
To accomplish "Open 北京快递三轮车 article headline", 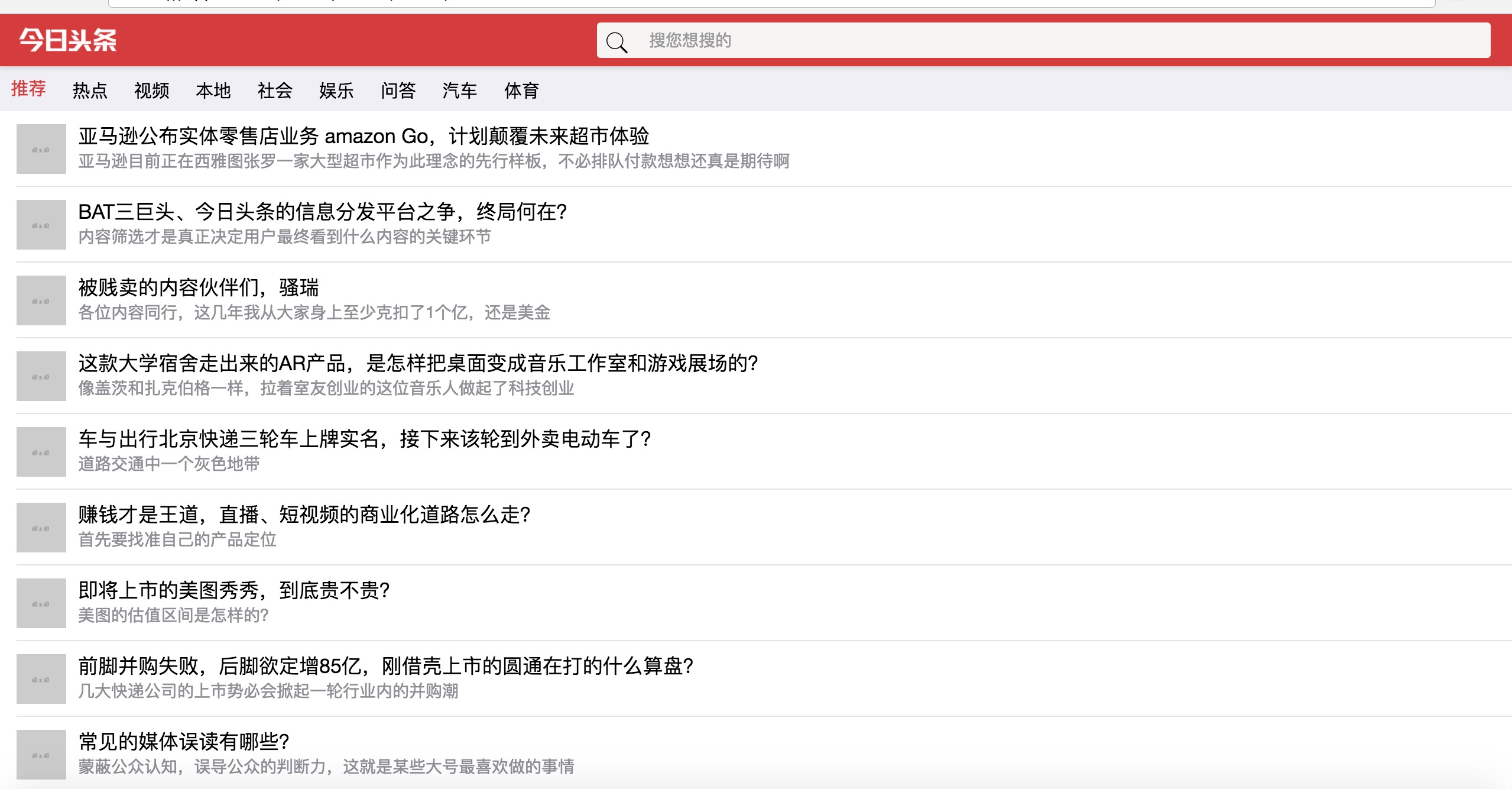I will point(365,439).
